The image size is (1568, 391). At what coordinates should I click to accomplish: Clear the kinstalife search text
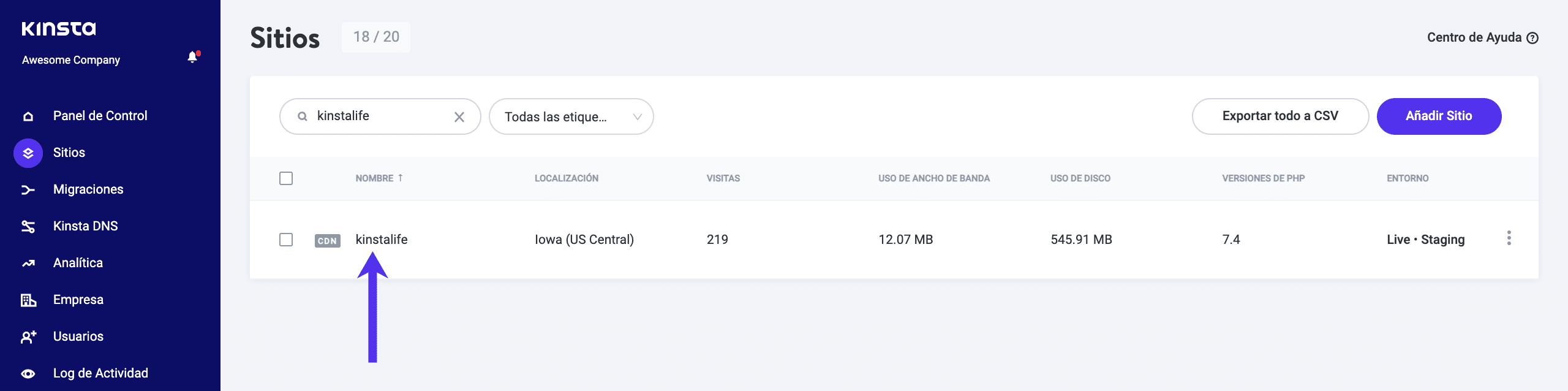tap(459, 117)
